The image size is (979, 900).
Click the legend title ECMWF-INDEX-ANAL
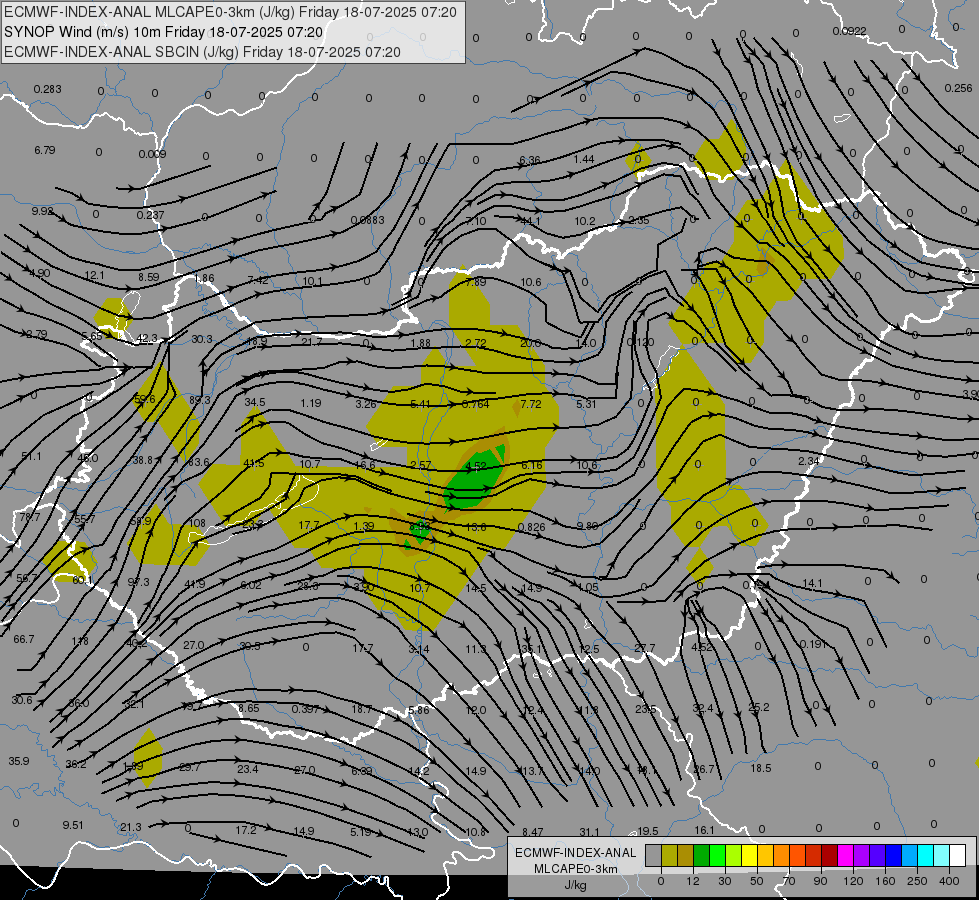pos(576,853)
